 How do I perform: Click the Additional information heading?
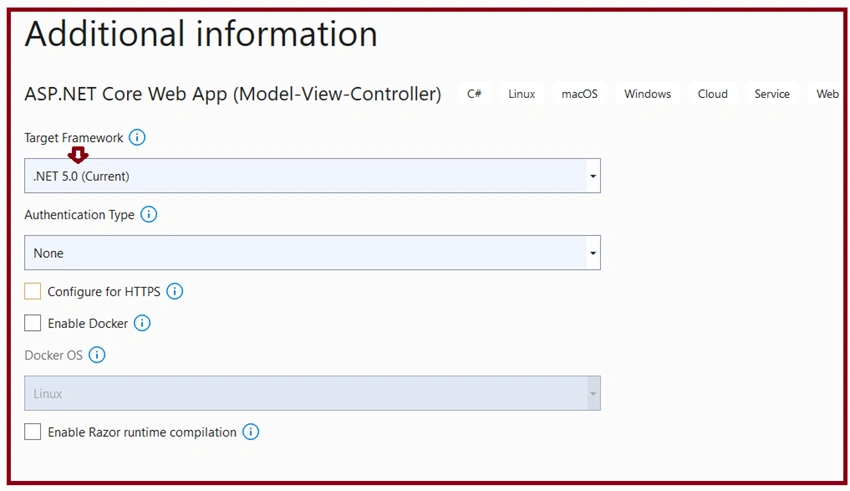click(201, 34)
